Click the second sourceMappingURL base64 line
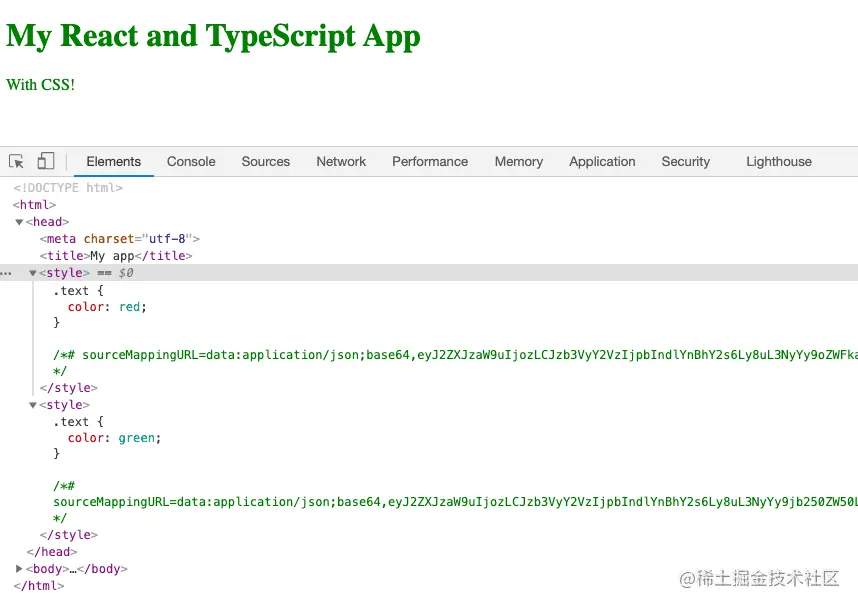The height and width of the screenshot is (607, 858). (x=455, y=502)
